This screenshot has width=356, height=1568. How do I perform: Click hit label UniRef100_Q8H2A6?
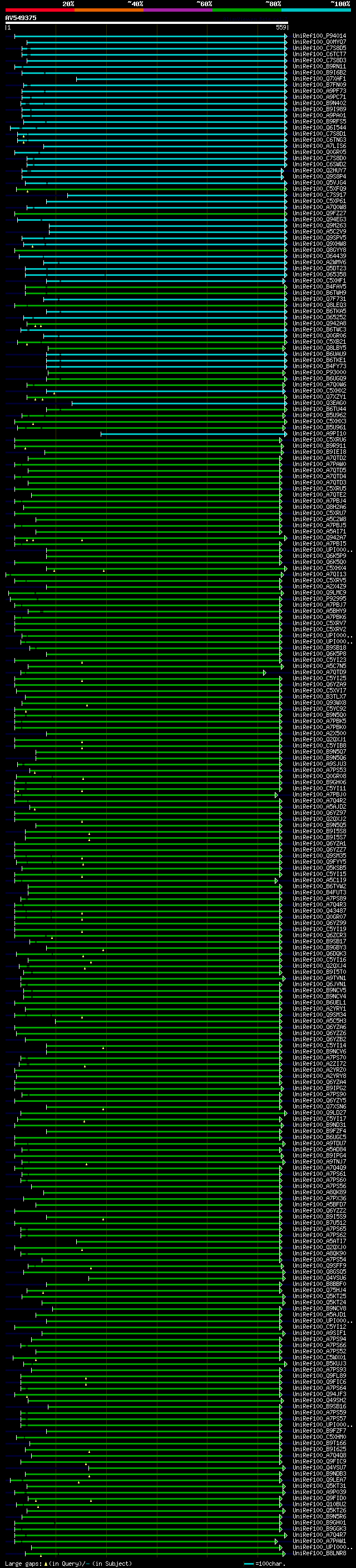319,507
